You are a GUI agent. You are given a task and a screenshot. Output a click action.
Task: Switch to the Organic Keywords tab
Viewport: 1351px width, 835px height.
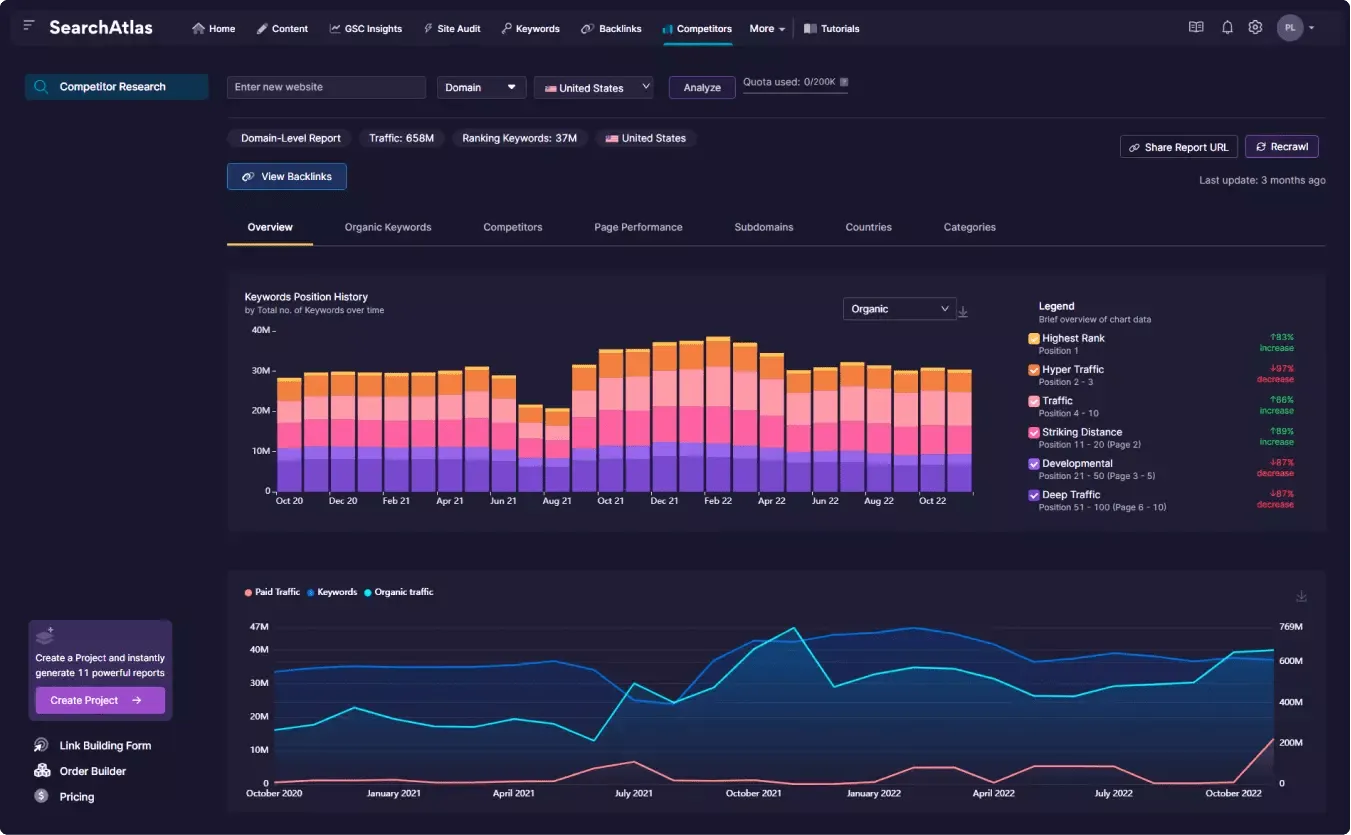388,227
